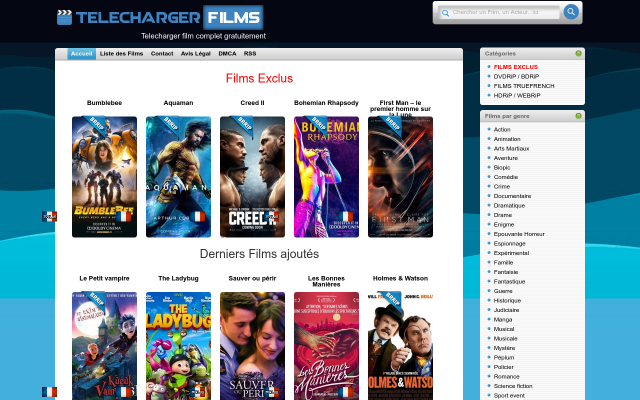Choose the Mystère genre
640x400 pixels.
[504, 348]
